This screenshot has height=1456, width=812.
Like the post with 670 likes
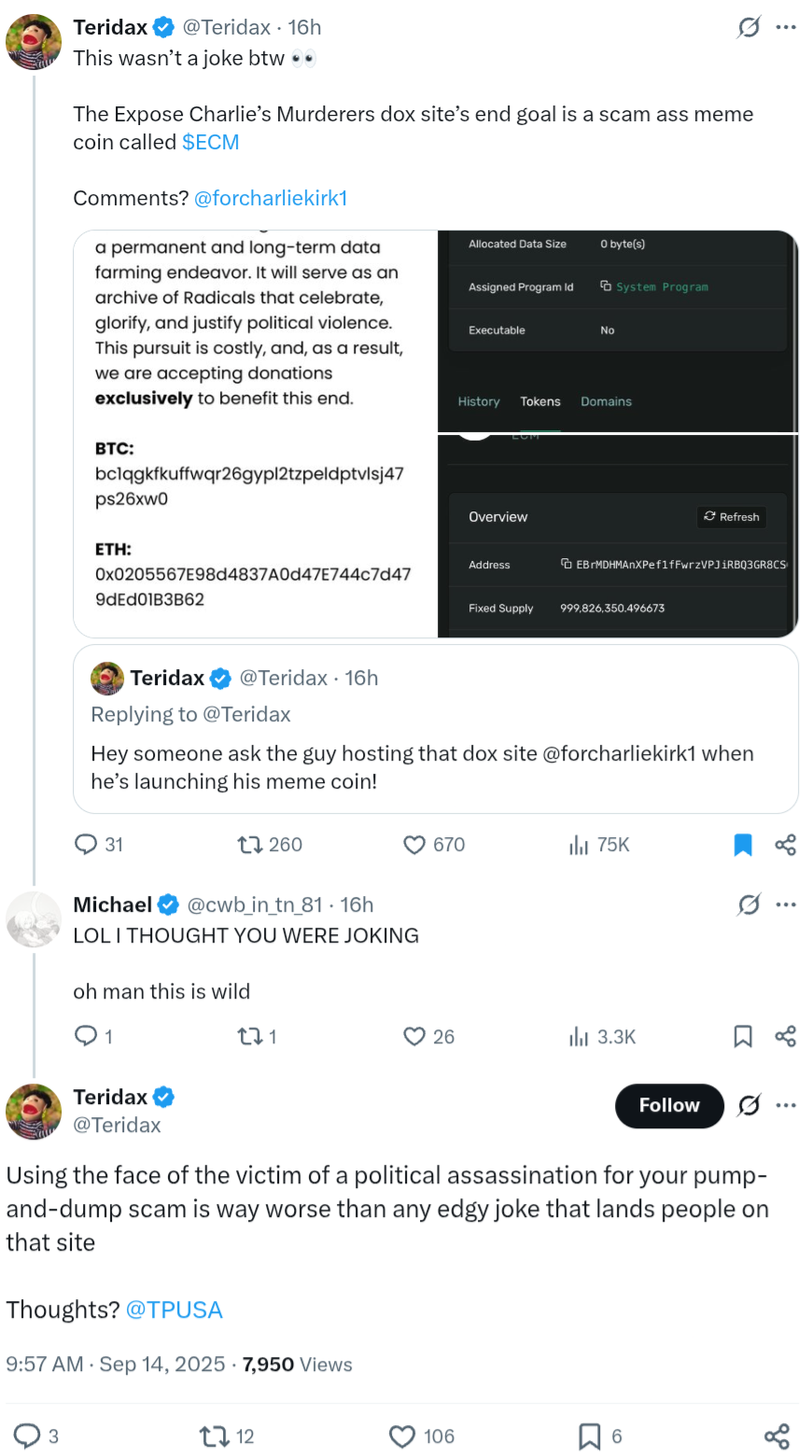(414, 845)
